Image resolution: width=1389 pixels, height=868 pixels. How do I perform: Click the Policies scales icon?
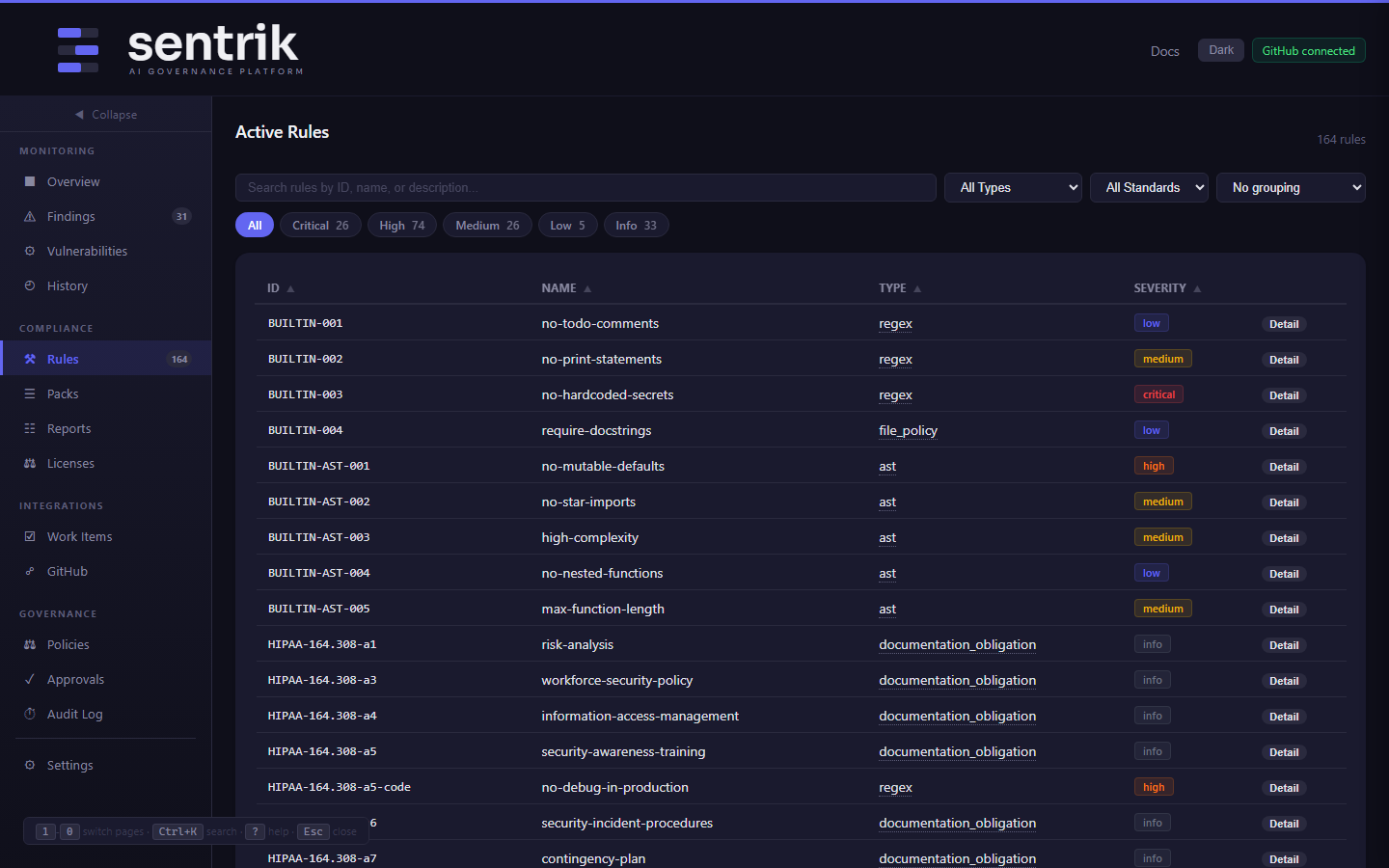30,644
